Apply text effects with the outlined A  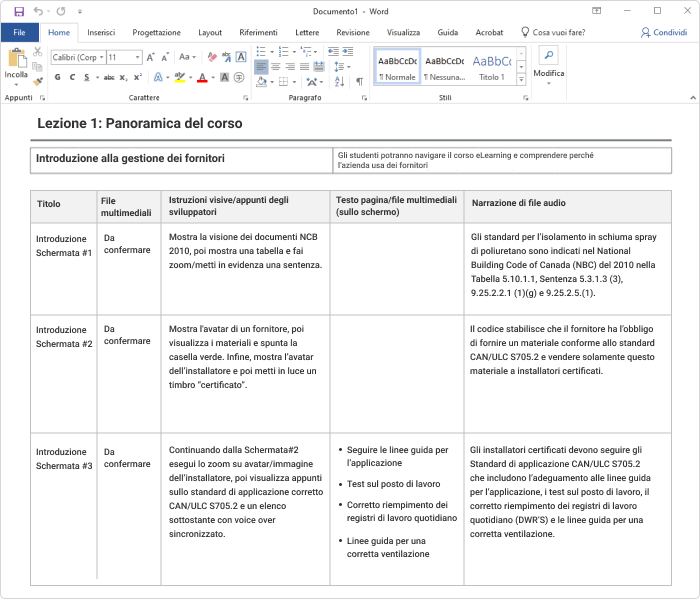(x=158, y=77)
